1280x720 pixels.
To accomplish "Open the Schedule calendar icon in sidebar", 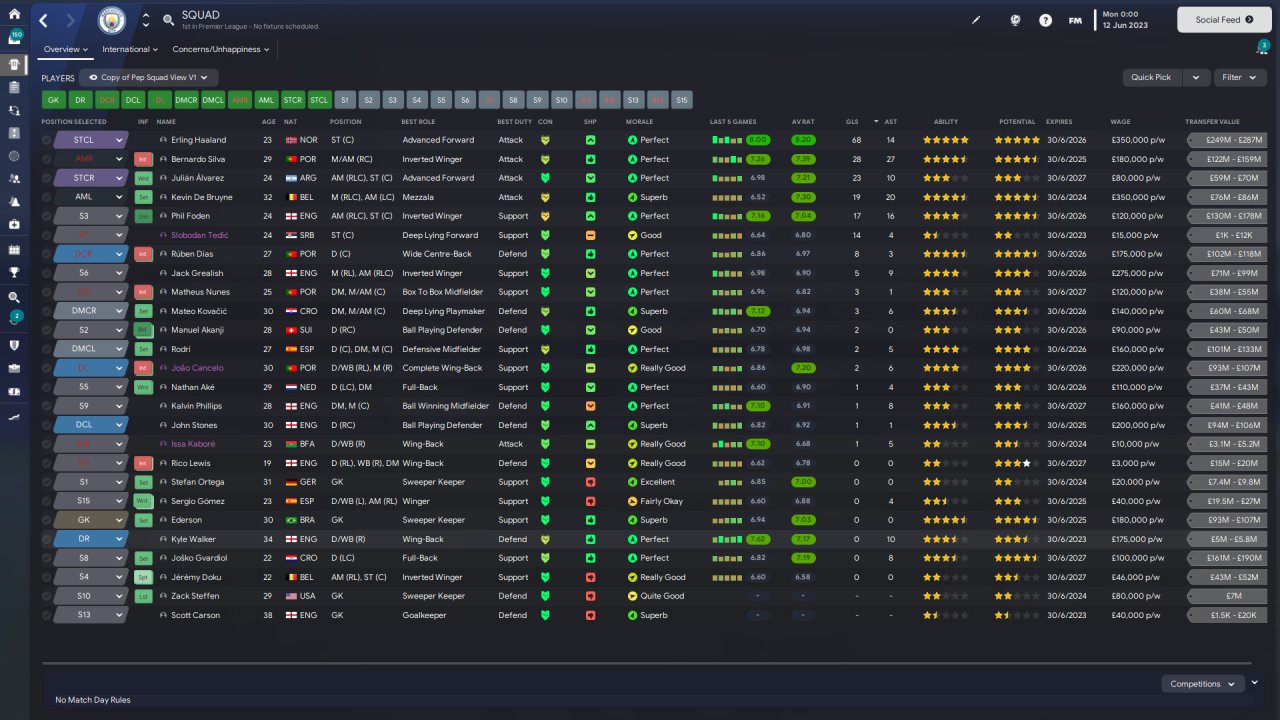I will 14,249.
